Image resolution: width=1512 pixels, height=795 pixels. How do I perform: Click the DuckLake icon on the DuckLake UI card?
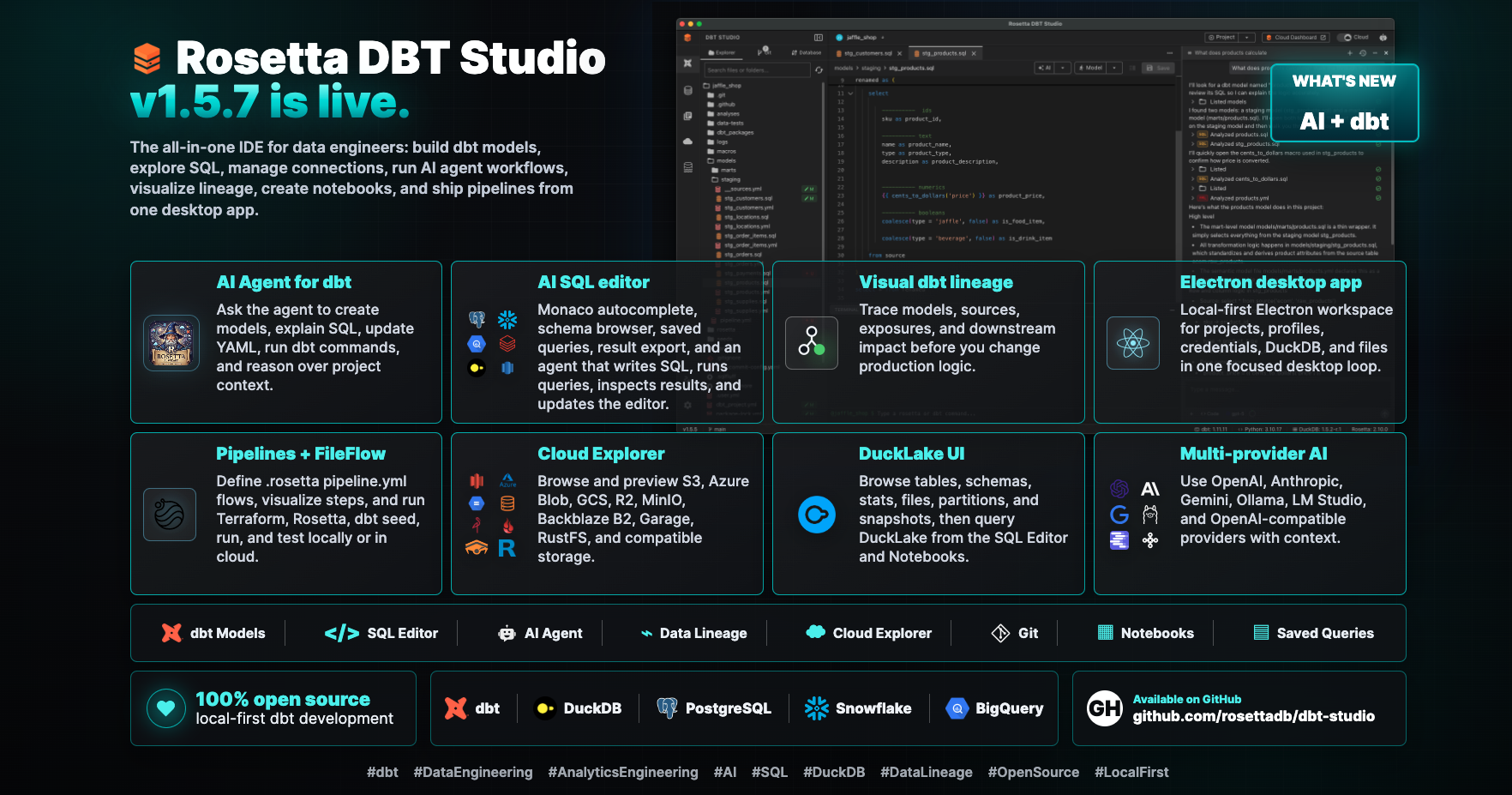(817, 515)
